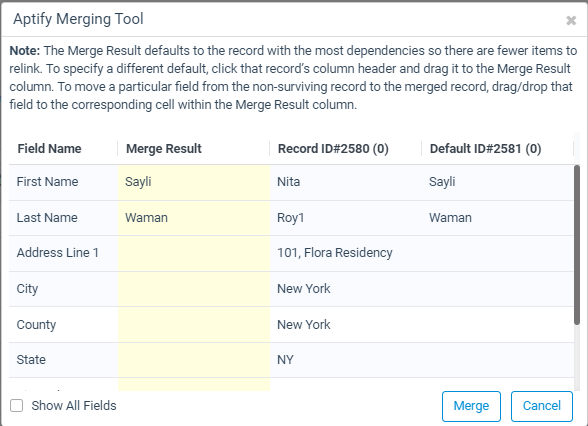
Task: Click the 101, Flora Residency address cell
Action: pos(345,253)
